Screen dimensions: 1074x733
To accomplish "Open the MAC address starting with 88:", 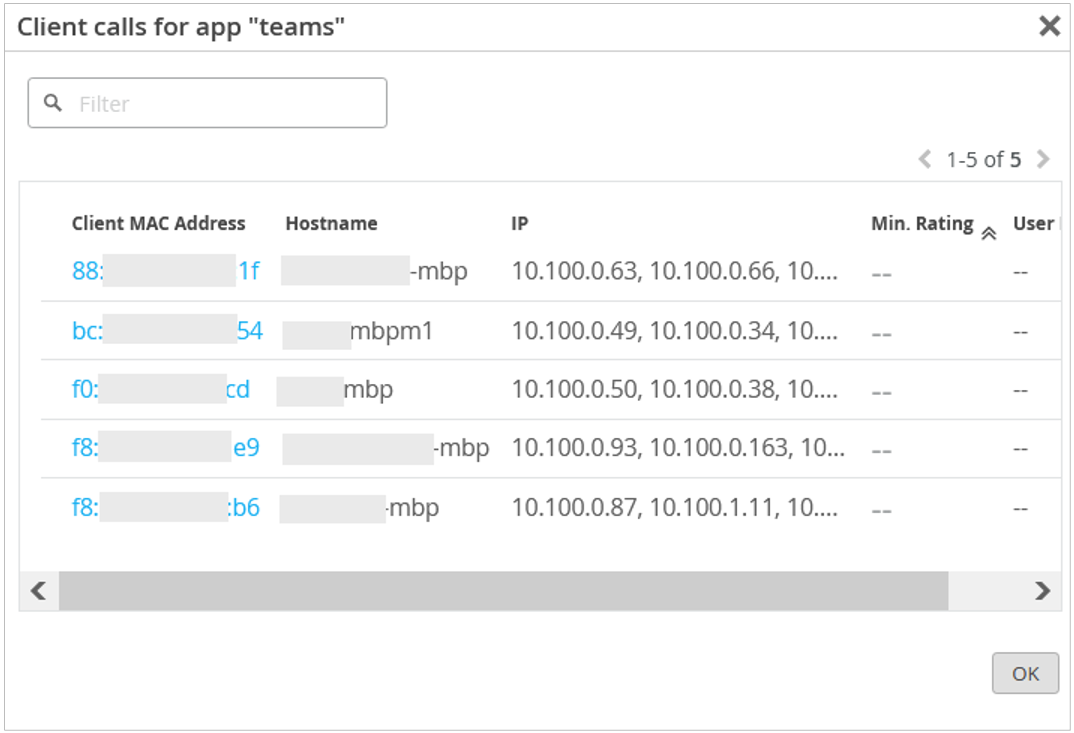I will (165, 271).
